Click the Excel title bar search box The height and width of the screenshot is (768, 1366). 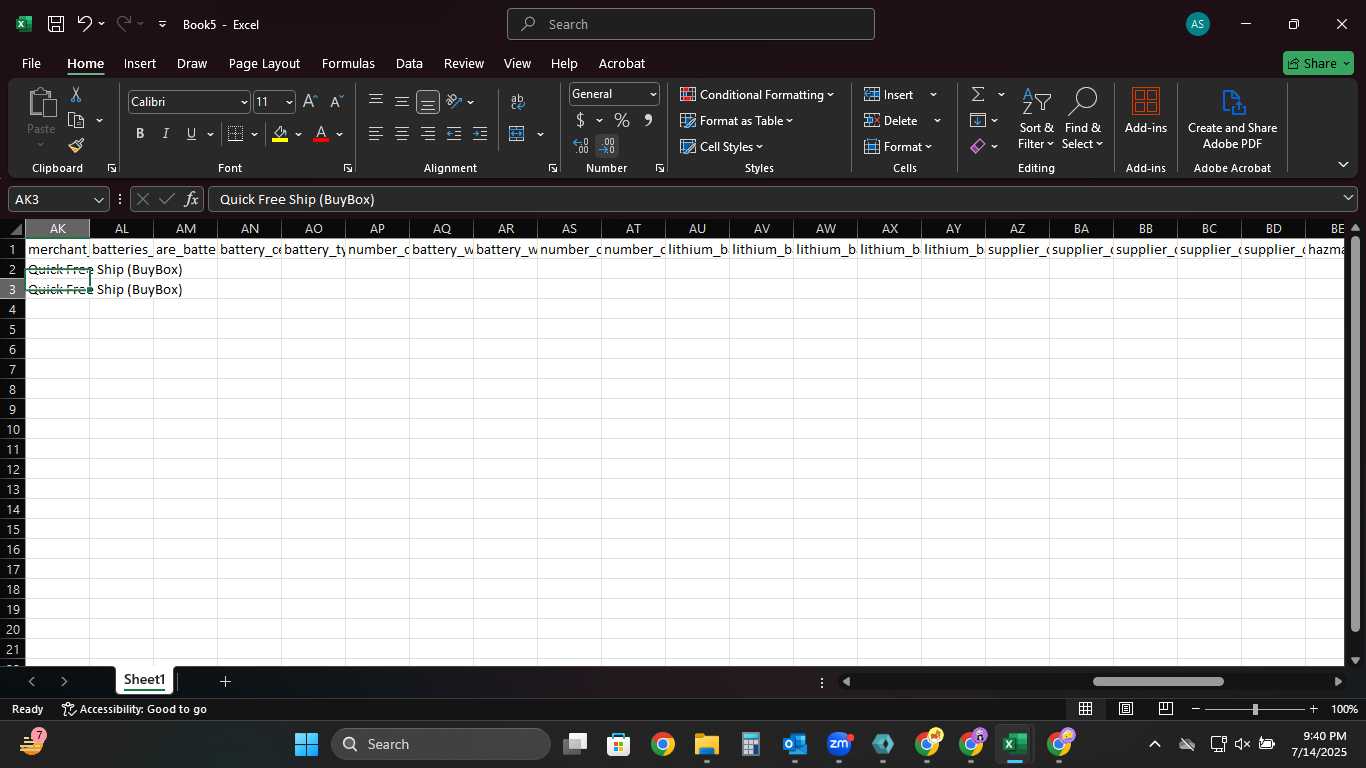(691, 24)
